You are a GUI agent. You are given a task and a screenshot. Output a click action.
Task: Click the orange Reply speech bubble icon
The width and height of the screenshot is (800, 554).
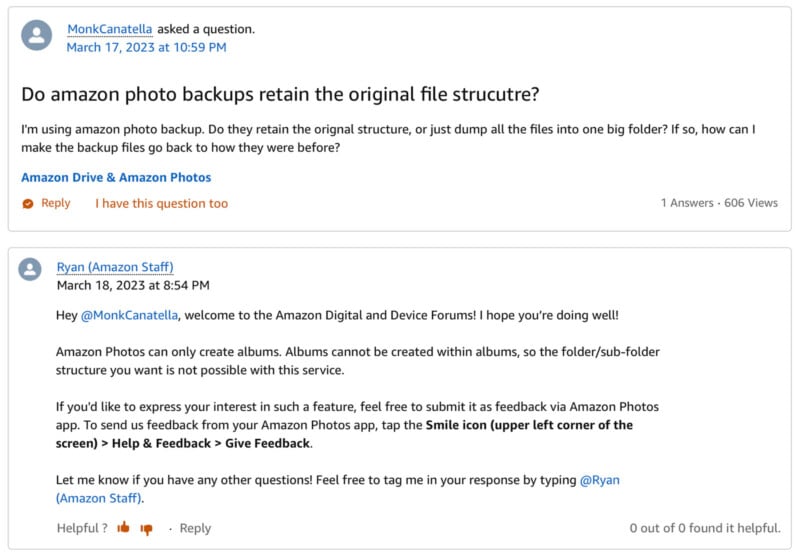(28, 204)
